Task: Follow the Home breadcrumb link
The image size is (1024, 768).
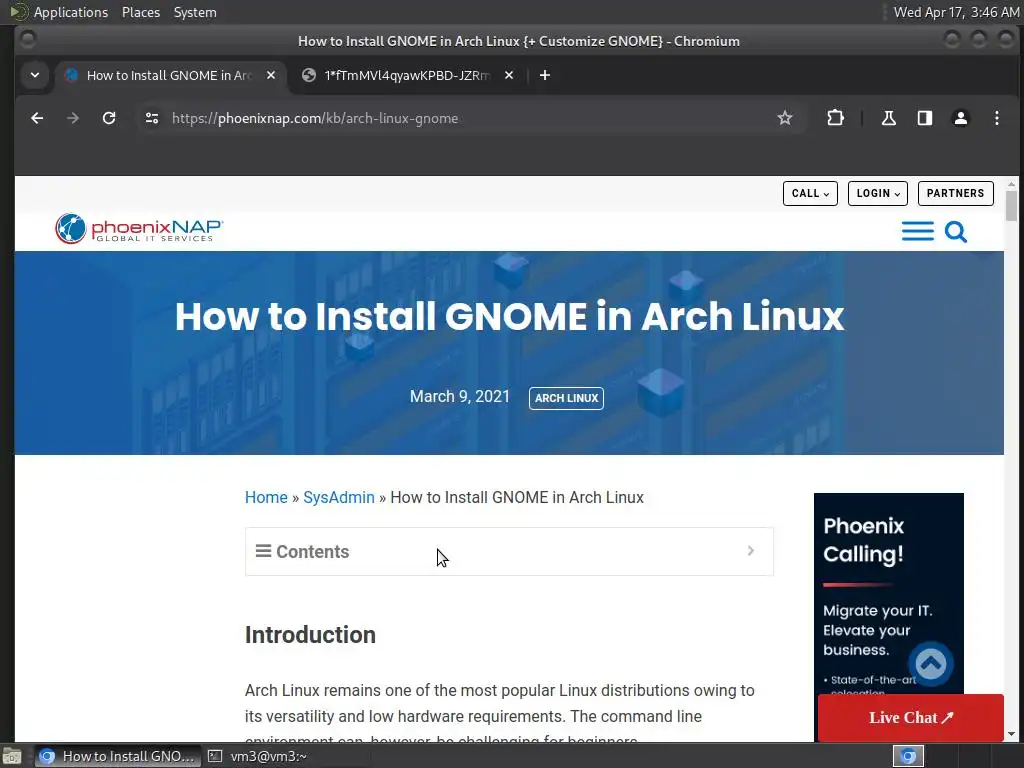Action: tap(266, 497)
